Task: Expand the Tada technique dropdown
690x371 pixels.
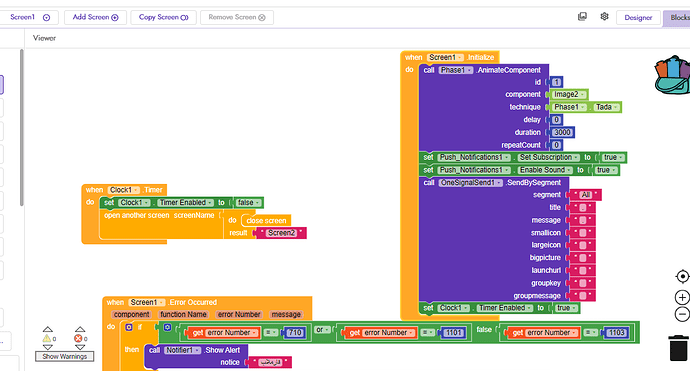Action: tap(607, 107)
